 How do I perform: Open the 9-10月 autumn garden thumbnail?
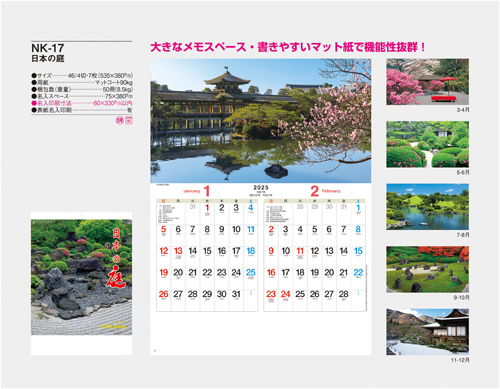point(428,269)
